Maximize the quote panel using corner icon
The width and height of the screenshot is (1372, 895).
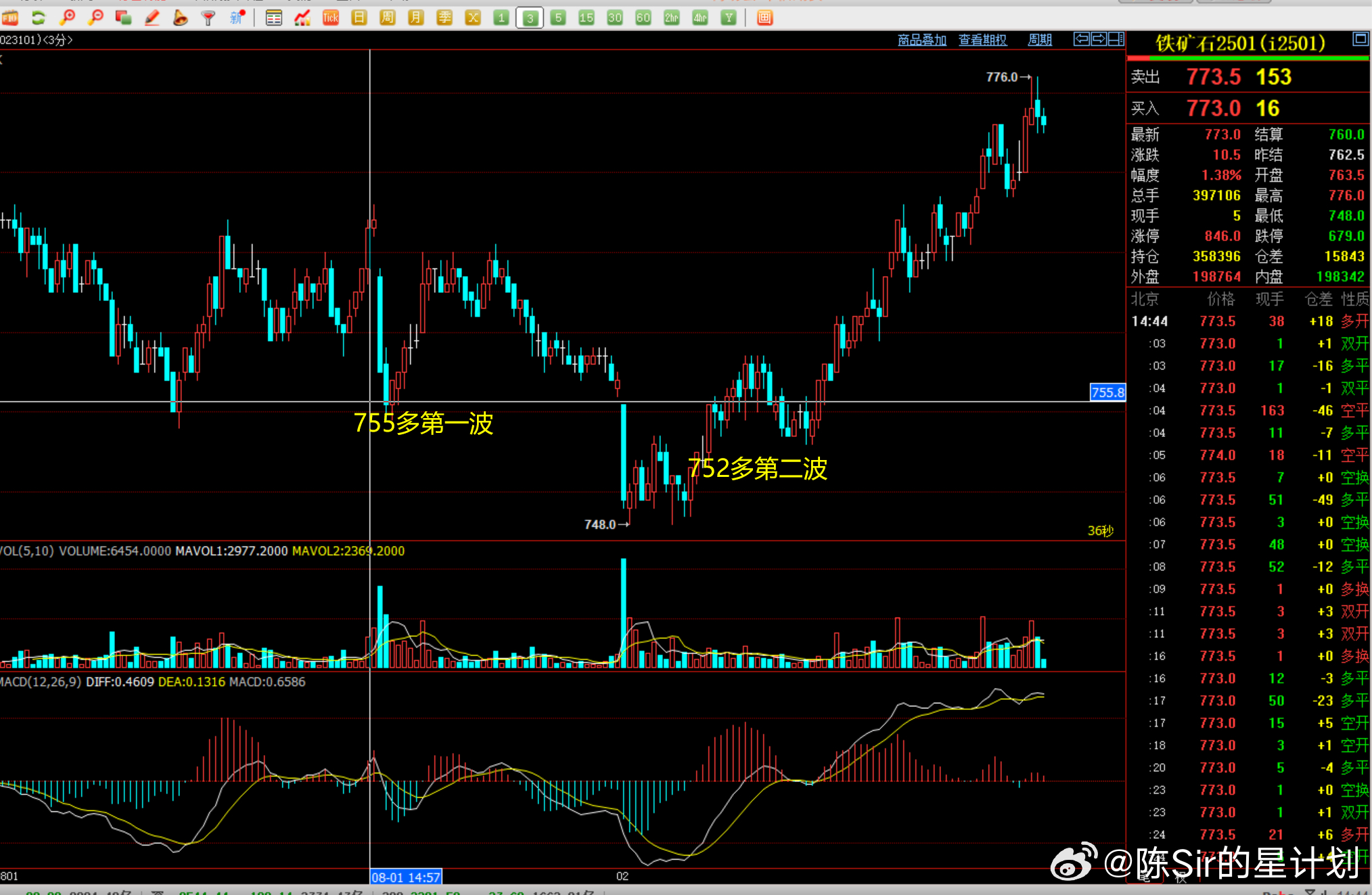pyautogui.click(x=1360, y=39)
